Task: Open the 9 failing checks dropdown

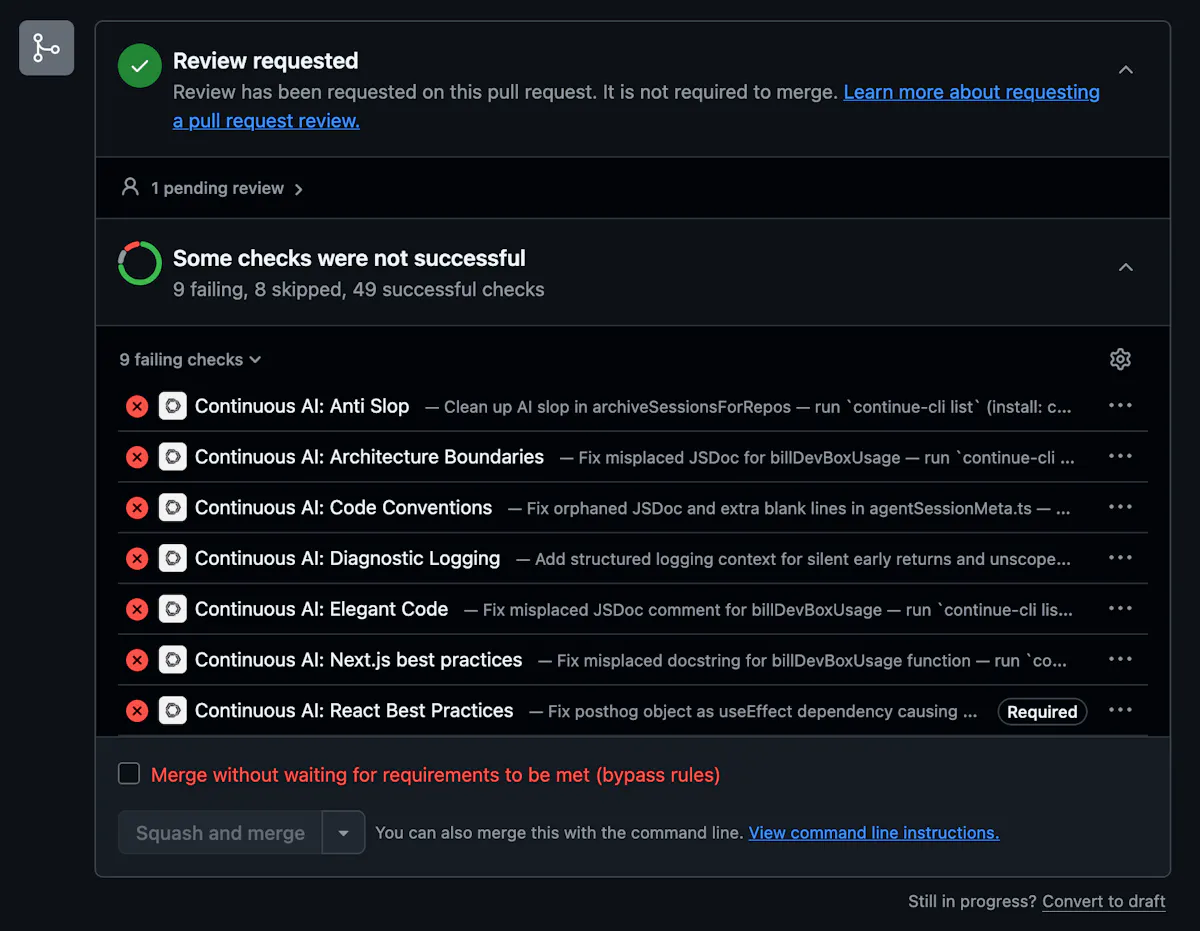Action: [190, 360]
